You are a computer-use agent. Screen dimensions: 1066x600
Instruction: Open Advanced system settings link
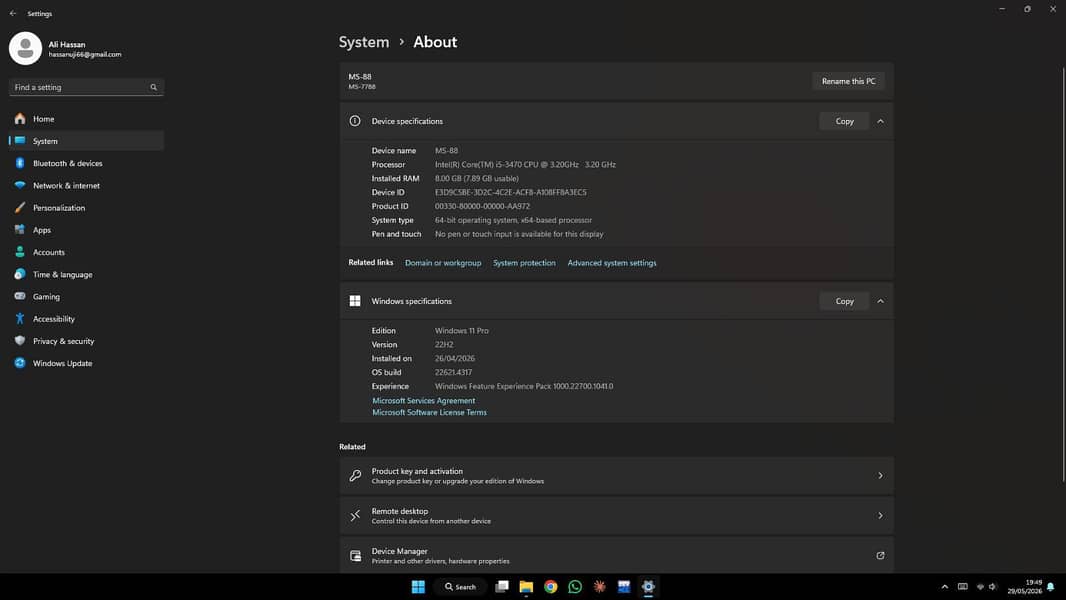(x=612, y=263)
